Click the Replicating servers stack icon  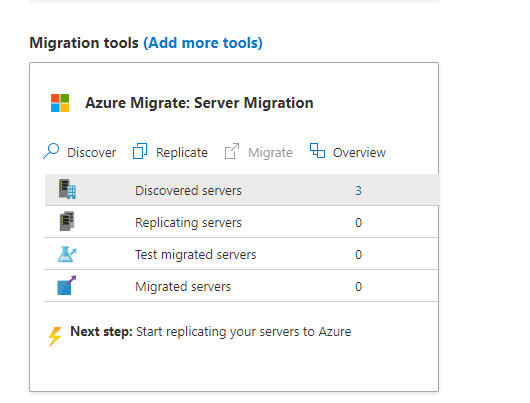point(67,221)
